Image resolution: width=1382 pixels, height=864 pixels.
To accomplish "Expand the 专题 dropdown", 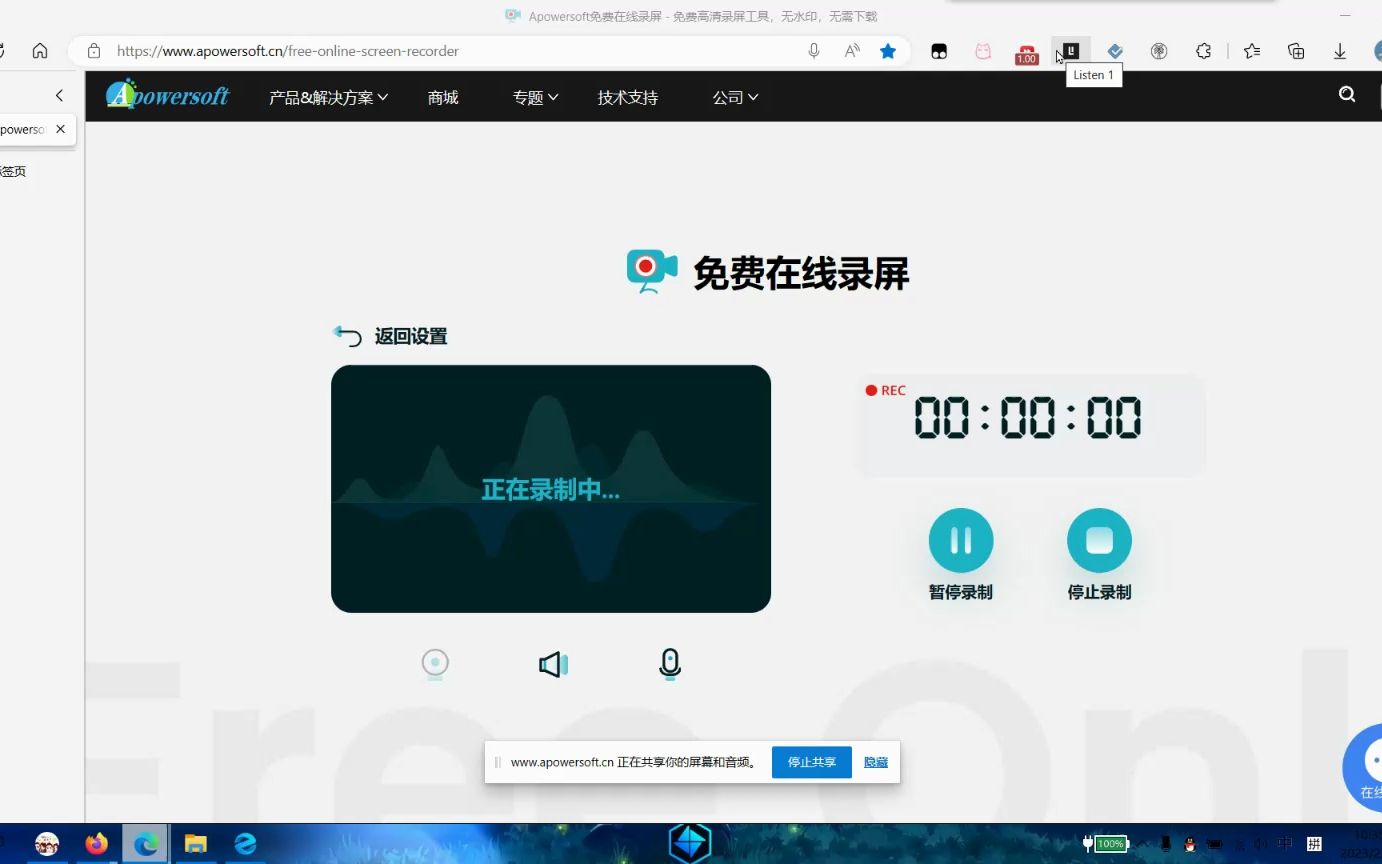I will (x=535, y=98).
